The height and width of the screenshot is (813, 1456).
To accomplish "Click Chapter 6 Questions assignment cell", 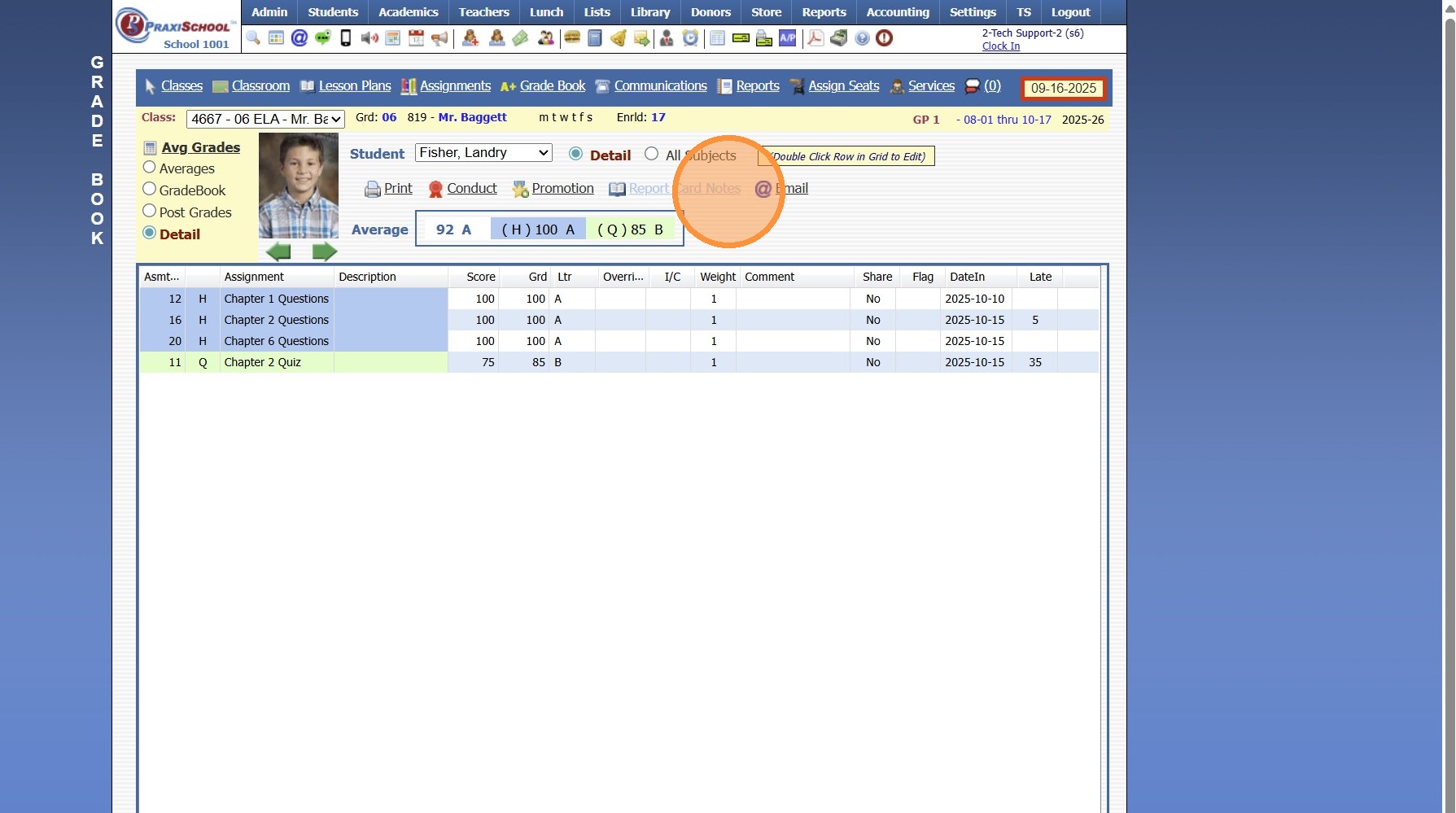I will (277, 341).
